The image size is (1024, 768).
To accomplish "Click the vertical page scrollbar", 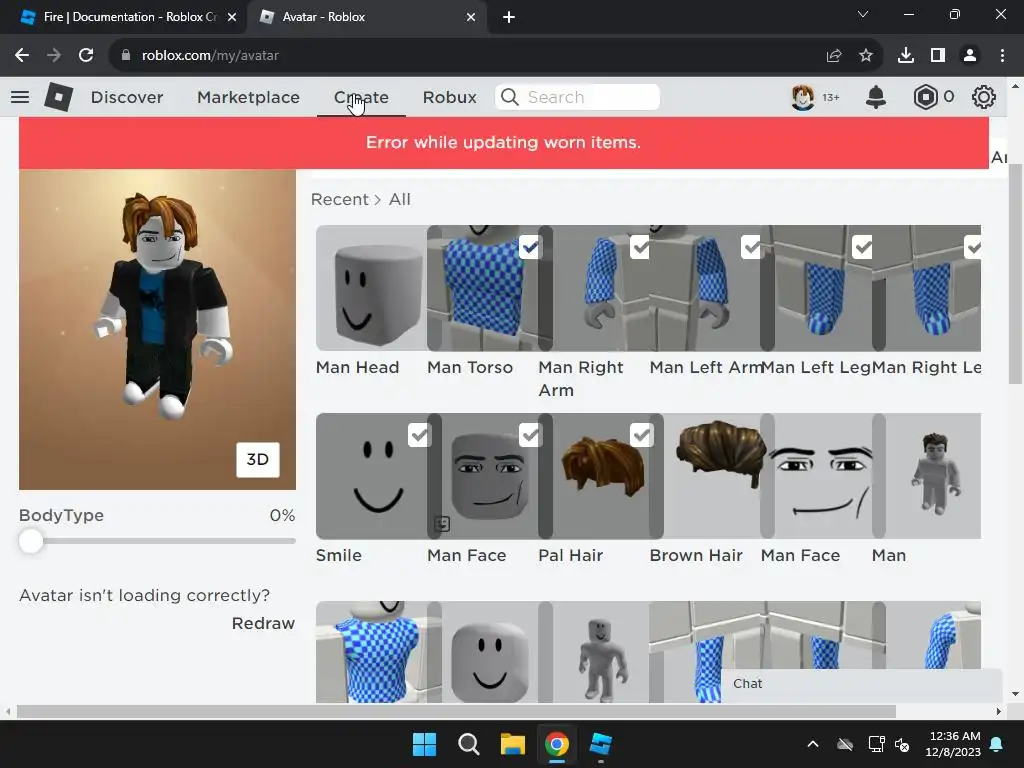I will click(1016, 274).
